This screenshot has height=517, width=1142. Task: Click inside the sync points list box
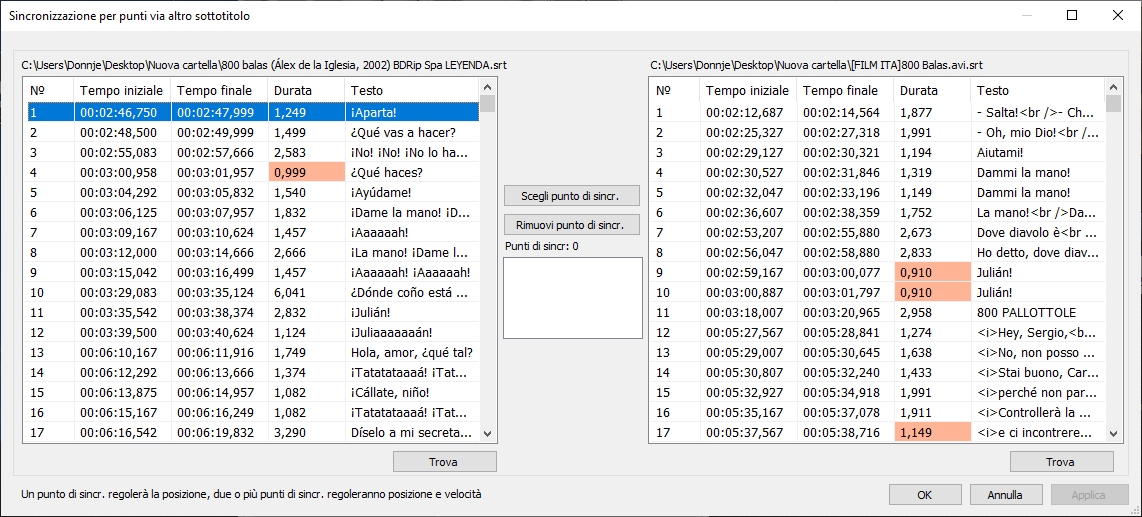(x=572, y=297)
